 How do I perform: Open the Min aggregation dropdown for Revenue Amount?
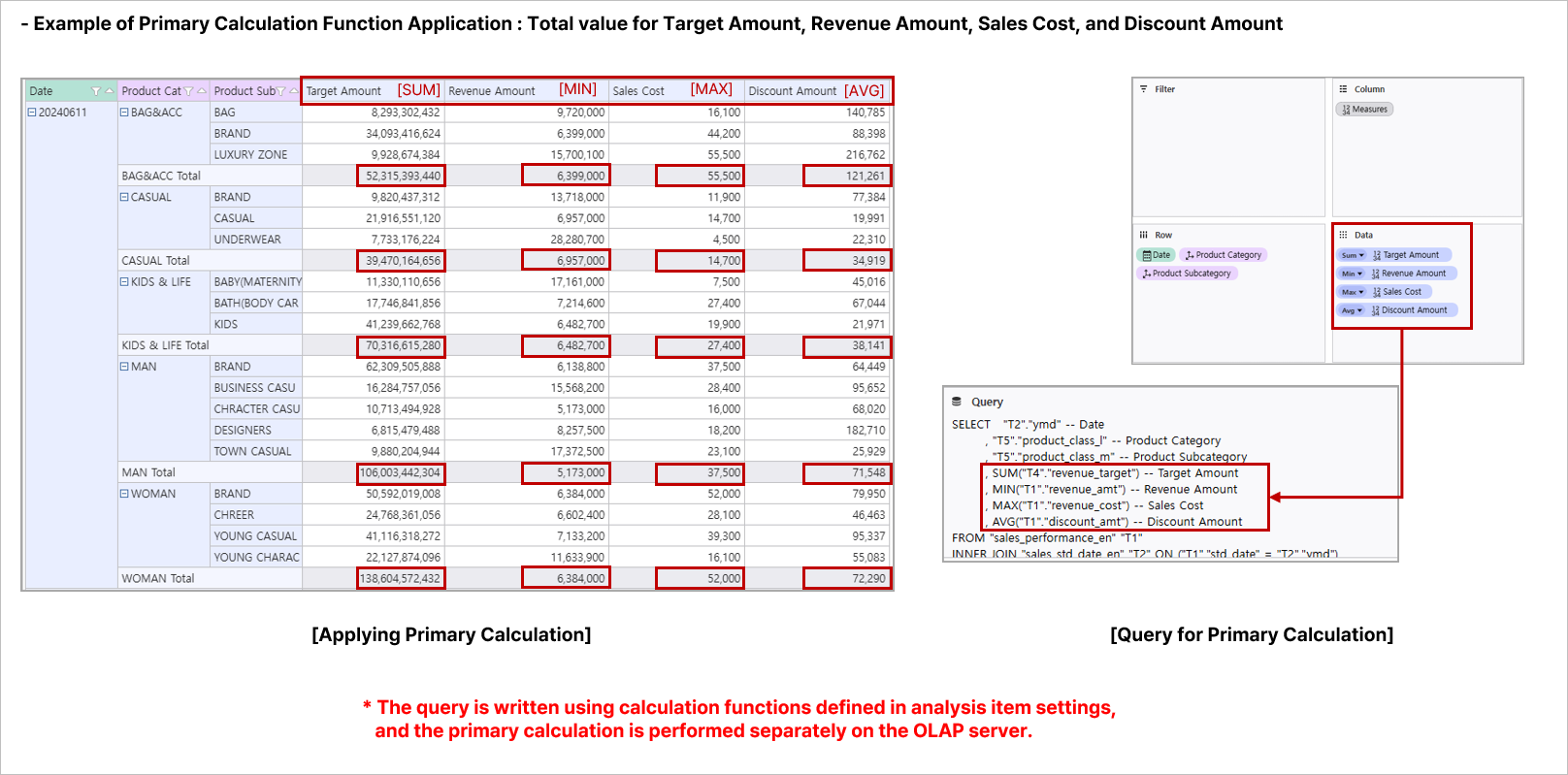(x=1352, y=274)
